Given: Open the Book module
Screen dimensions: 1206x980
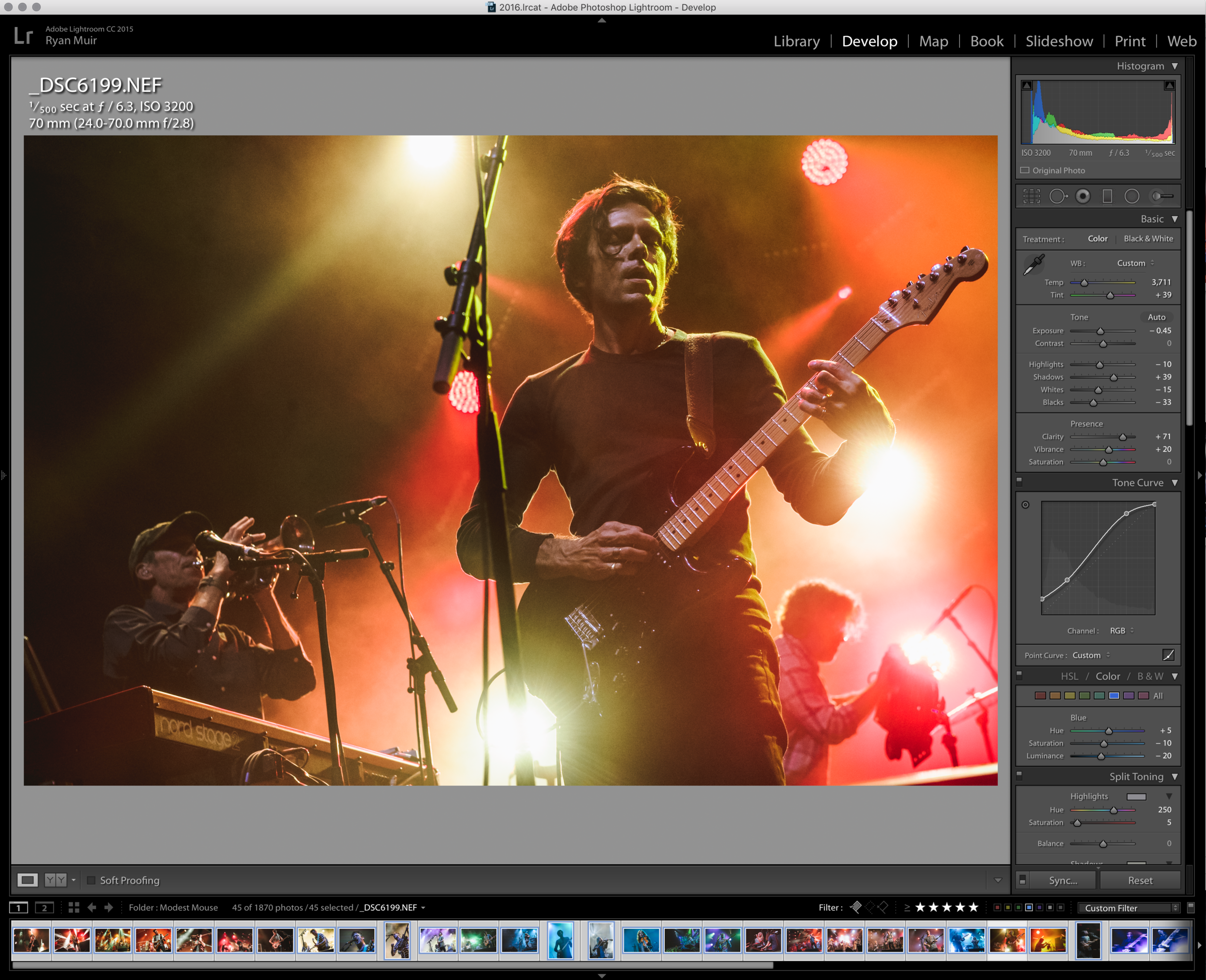Looking at the screenshot, I should [987, 41].
